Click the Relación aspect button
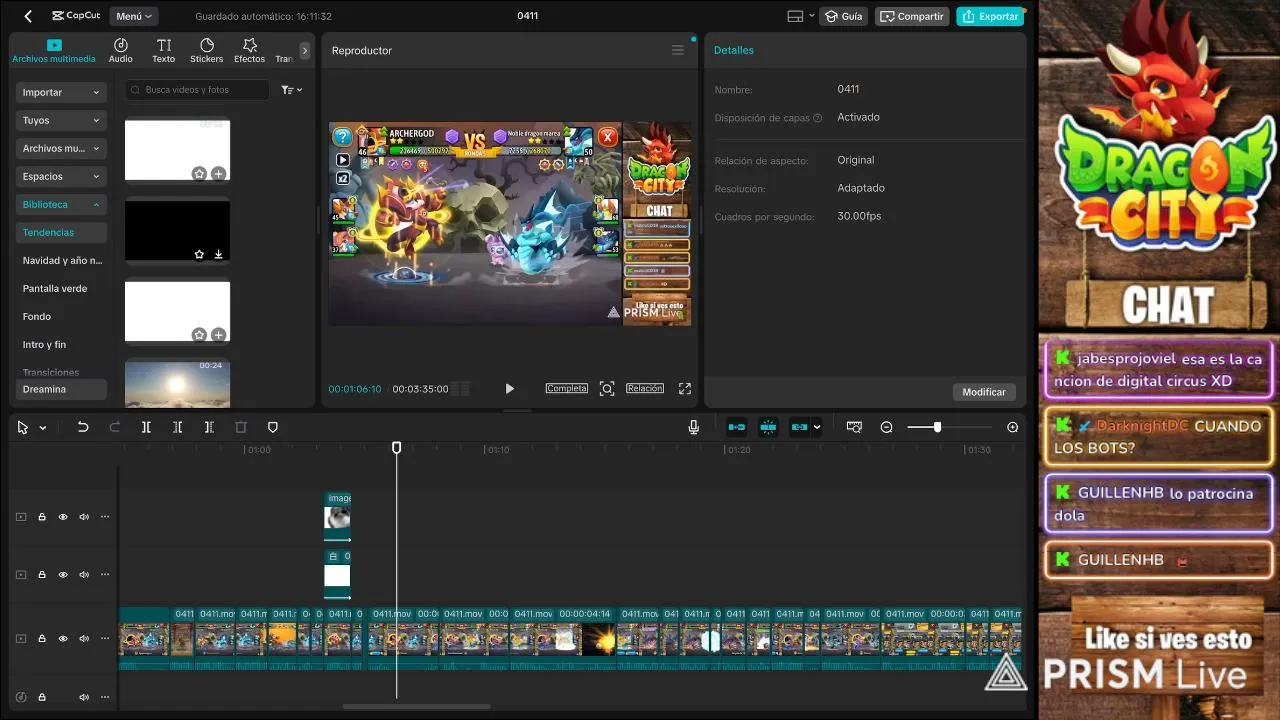This screenshot has width=1280, height=720. 645,388
